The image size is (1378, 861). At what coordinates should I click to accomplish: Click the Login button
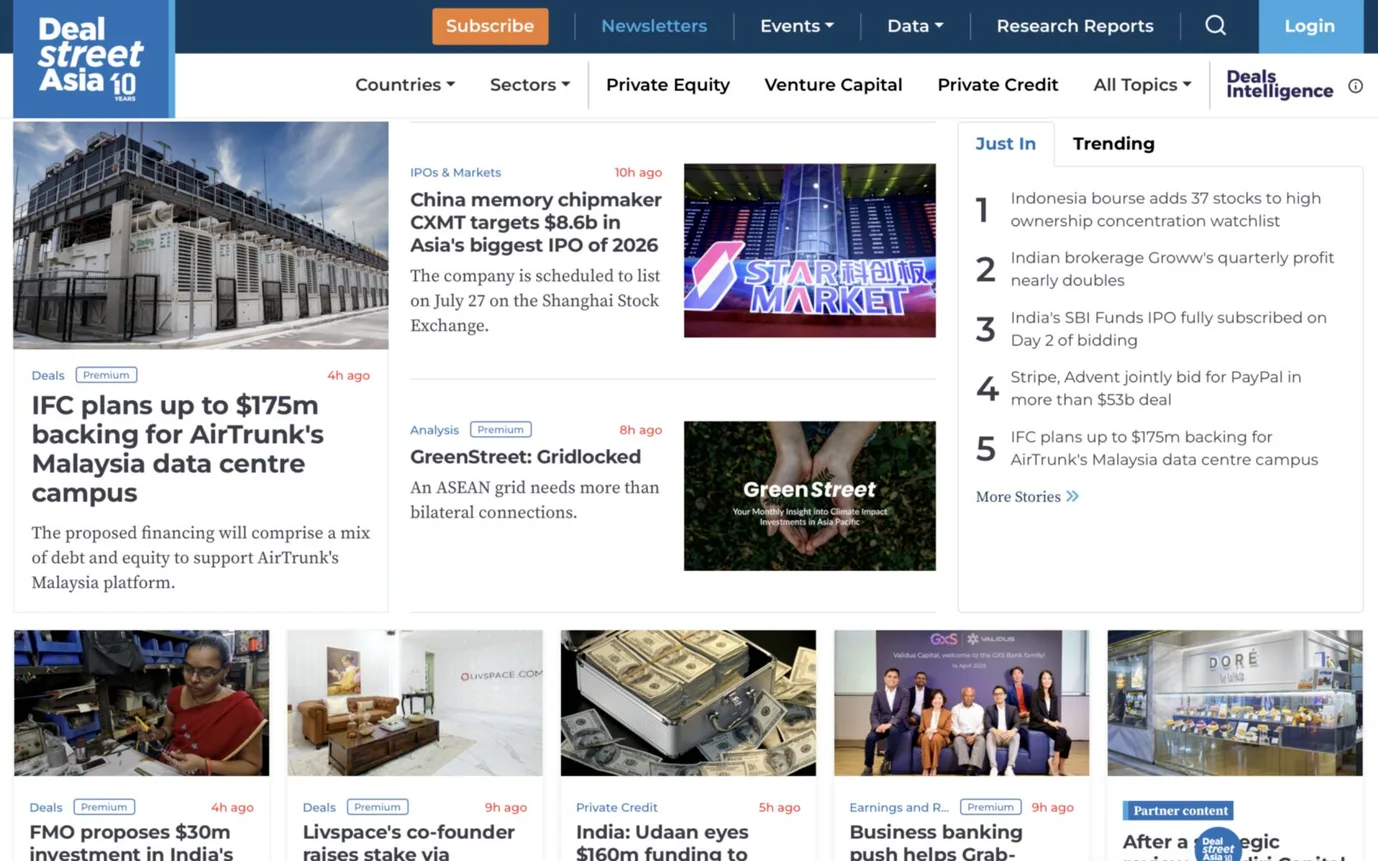click(x=1310, y=26)
